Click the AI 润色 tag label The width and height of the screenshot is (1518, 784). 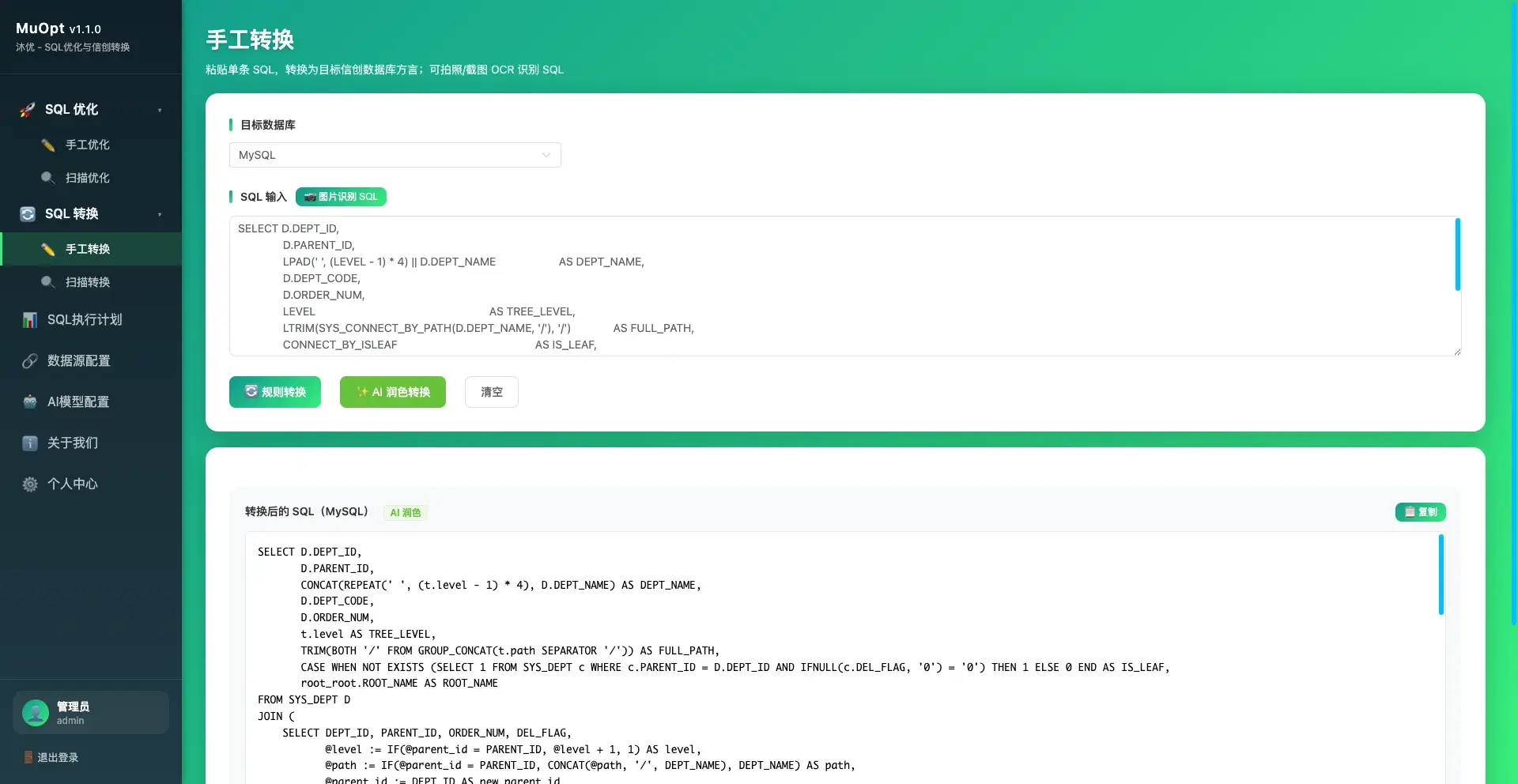click(405, 513)
